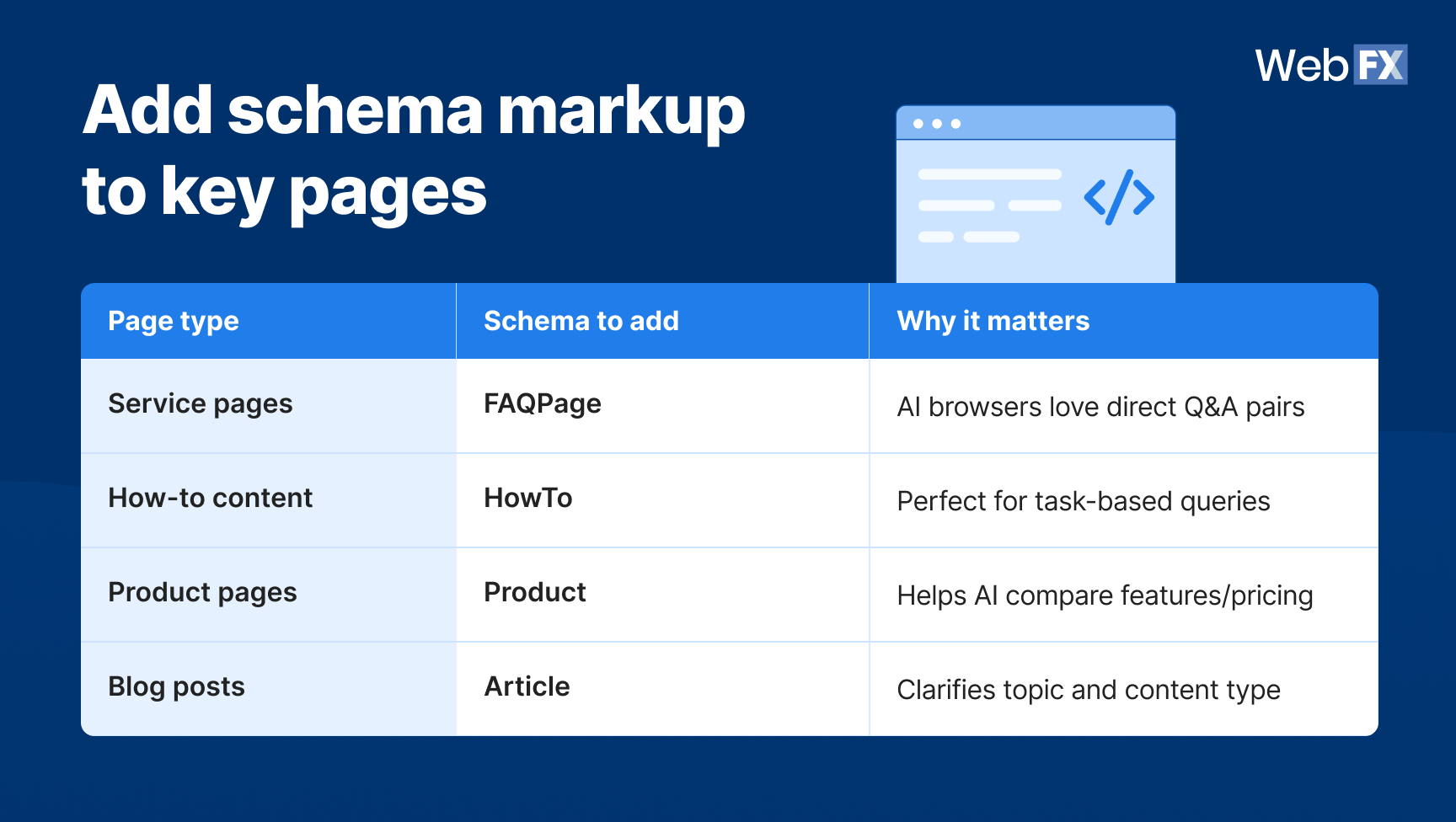Image resolution: width=1456 pixels, height=822 pixels.
Task: Click the Product schema label
Action: (x=534, y=593)
